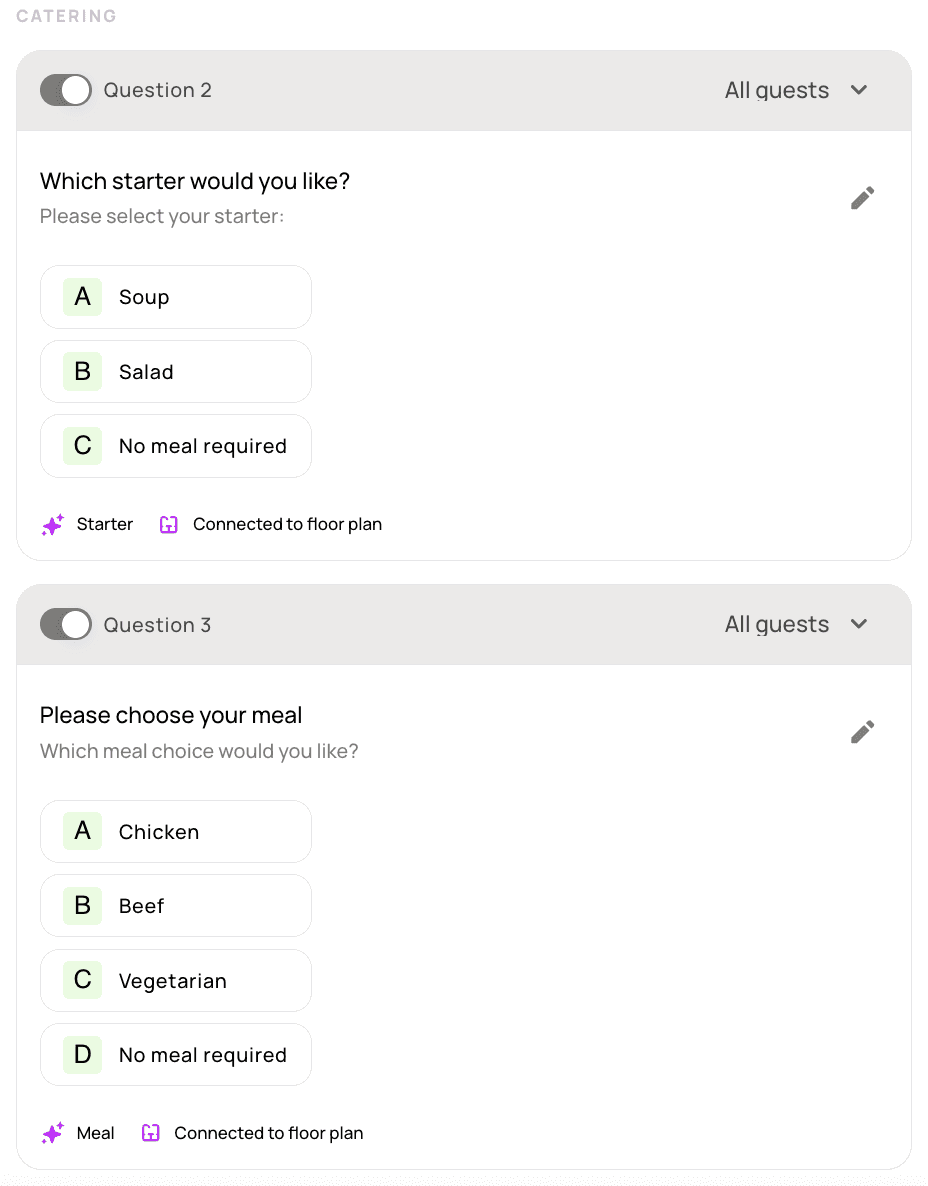Click floor plan icon under meal question

[150, 1133]
